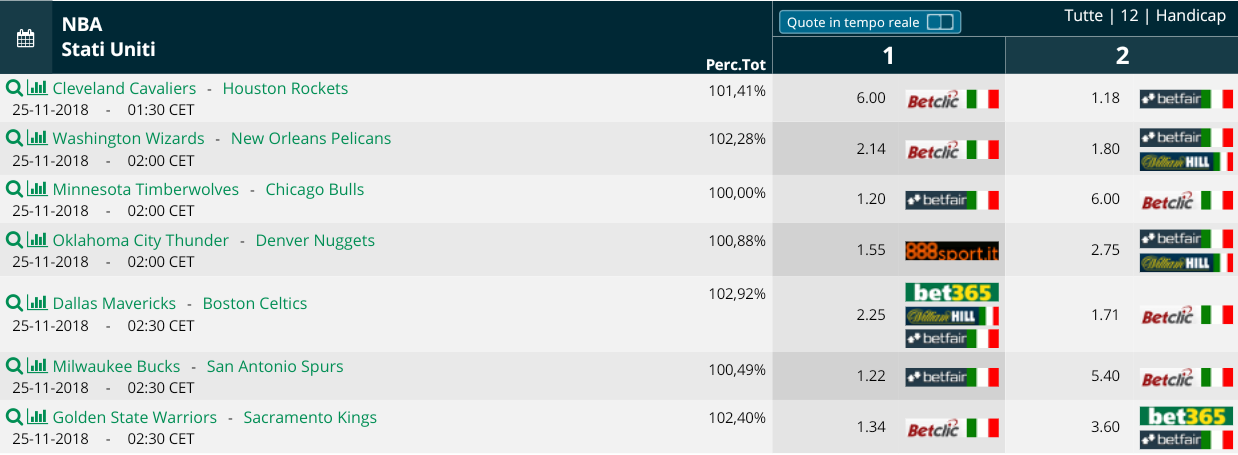Select odds 6.00 for Cleveland Cavaliers

tap(871, 98)
